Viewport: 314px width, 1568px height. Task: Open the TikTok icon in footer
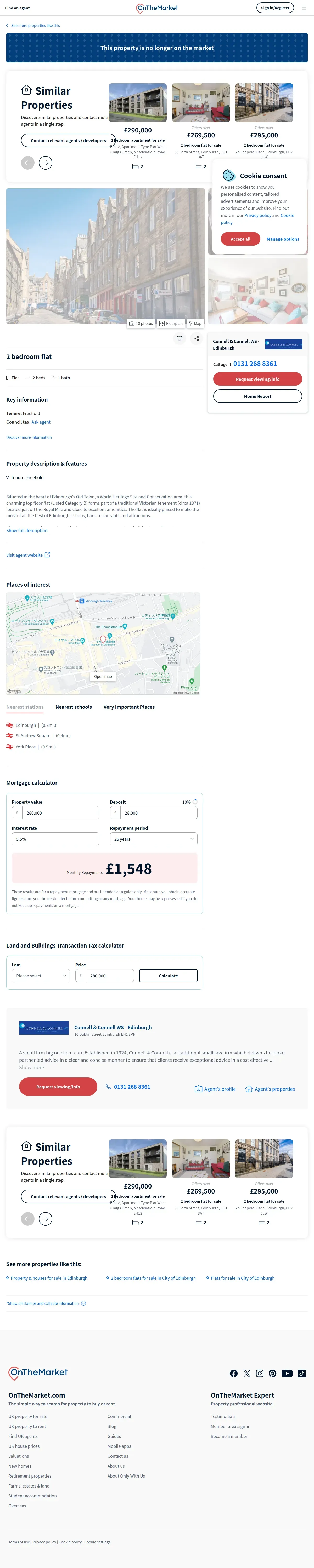[302, 1373]
